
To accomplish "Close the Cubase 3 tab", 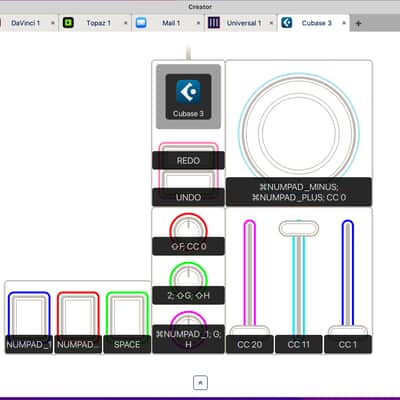I will 344,23.
